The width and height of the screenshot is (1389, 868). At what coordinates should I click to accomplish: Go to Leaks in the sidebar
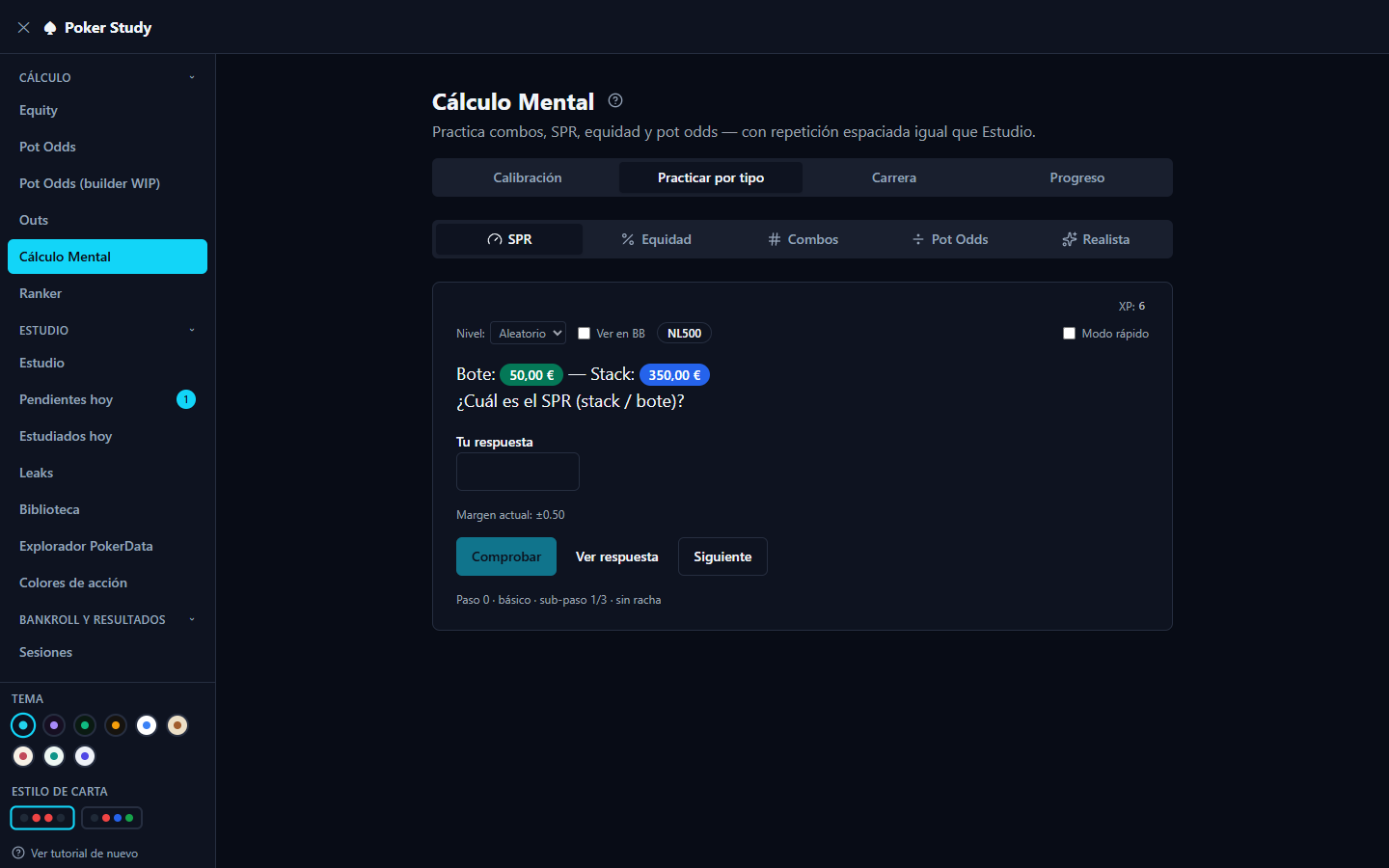[x=108, y=473]
